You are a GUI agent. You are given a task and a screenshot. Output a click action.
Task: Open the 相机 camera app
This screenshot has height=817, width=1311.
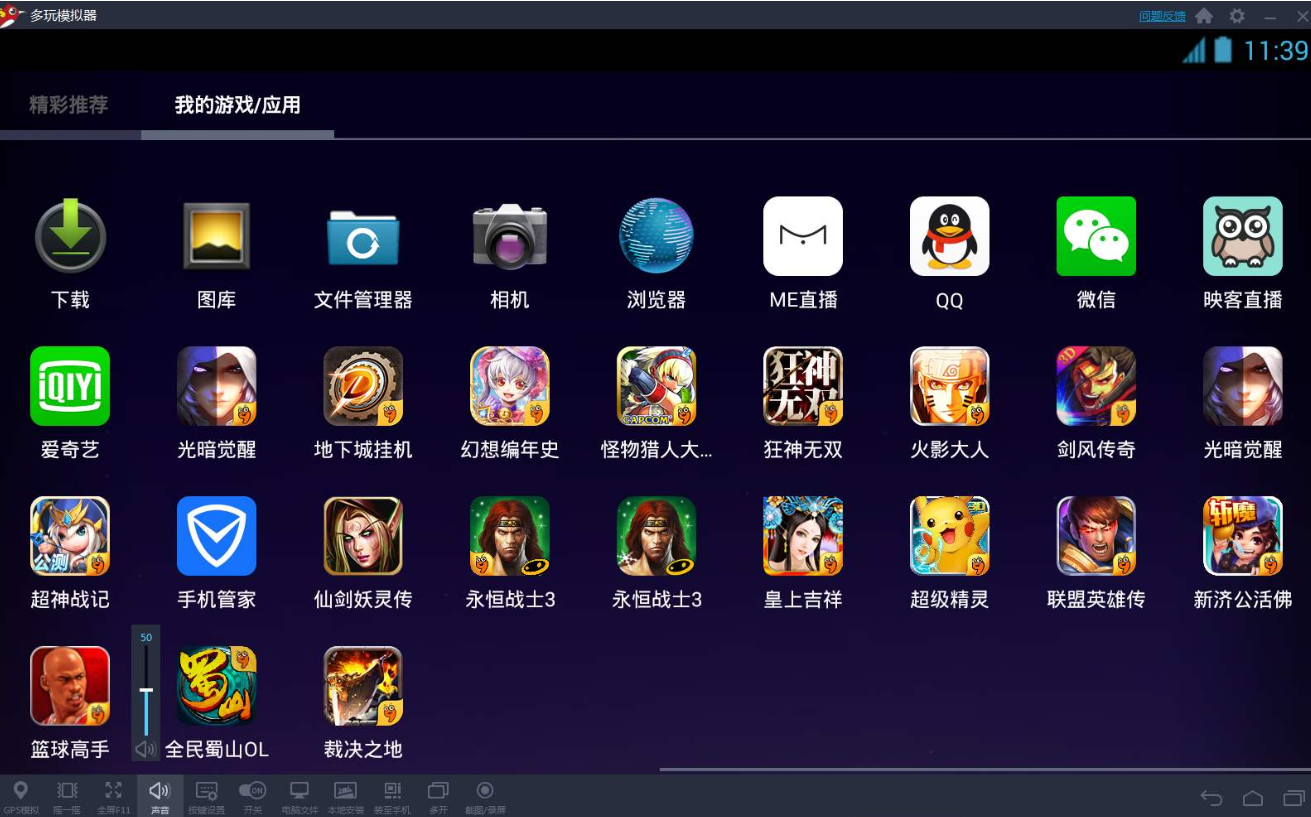(x=510, y=236)
